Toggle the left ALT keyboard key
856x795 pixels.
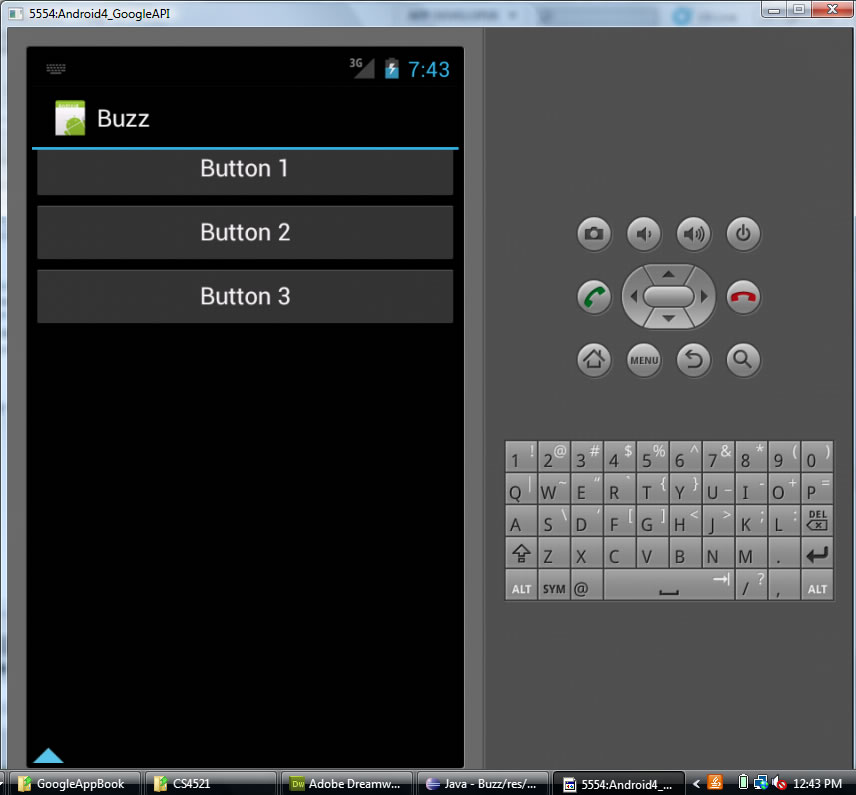click(x=521, y=588)
